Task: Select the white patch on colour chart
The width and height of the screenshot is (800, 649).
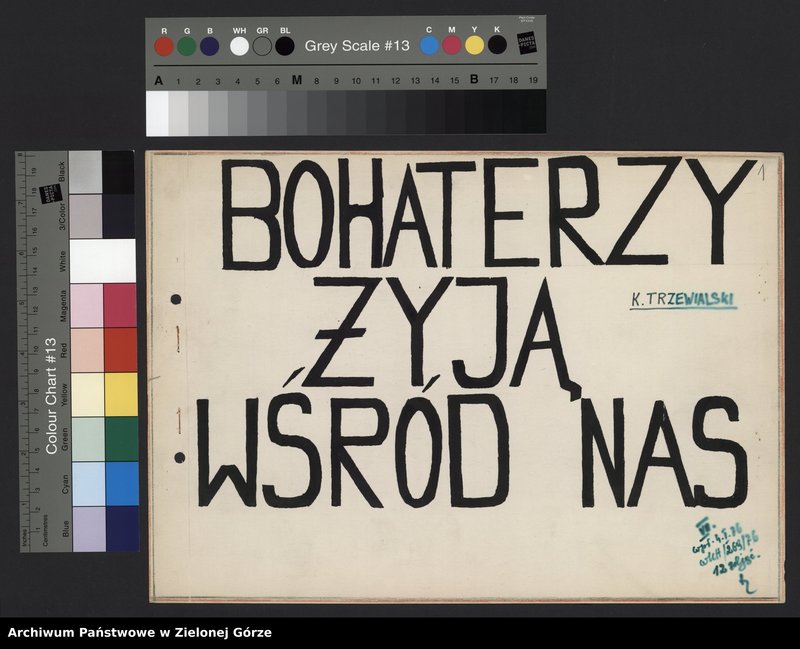Action: tap(103, 261)
